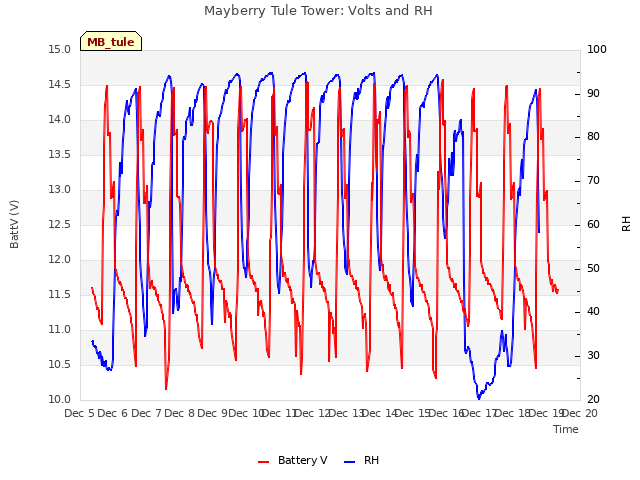The width and height of the screenshot is (640, 480).
Task: Click the 30 right axis tick label
Action: click(x=593, y=356)
